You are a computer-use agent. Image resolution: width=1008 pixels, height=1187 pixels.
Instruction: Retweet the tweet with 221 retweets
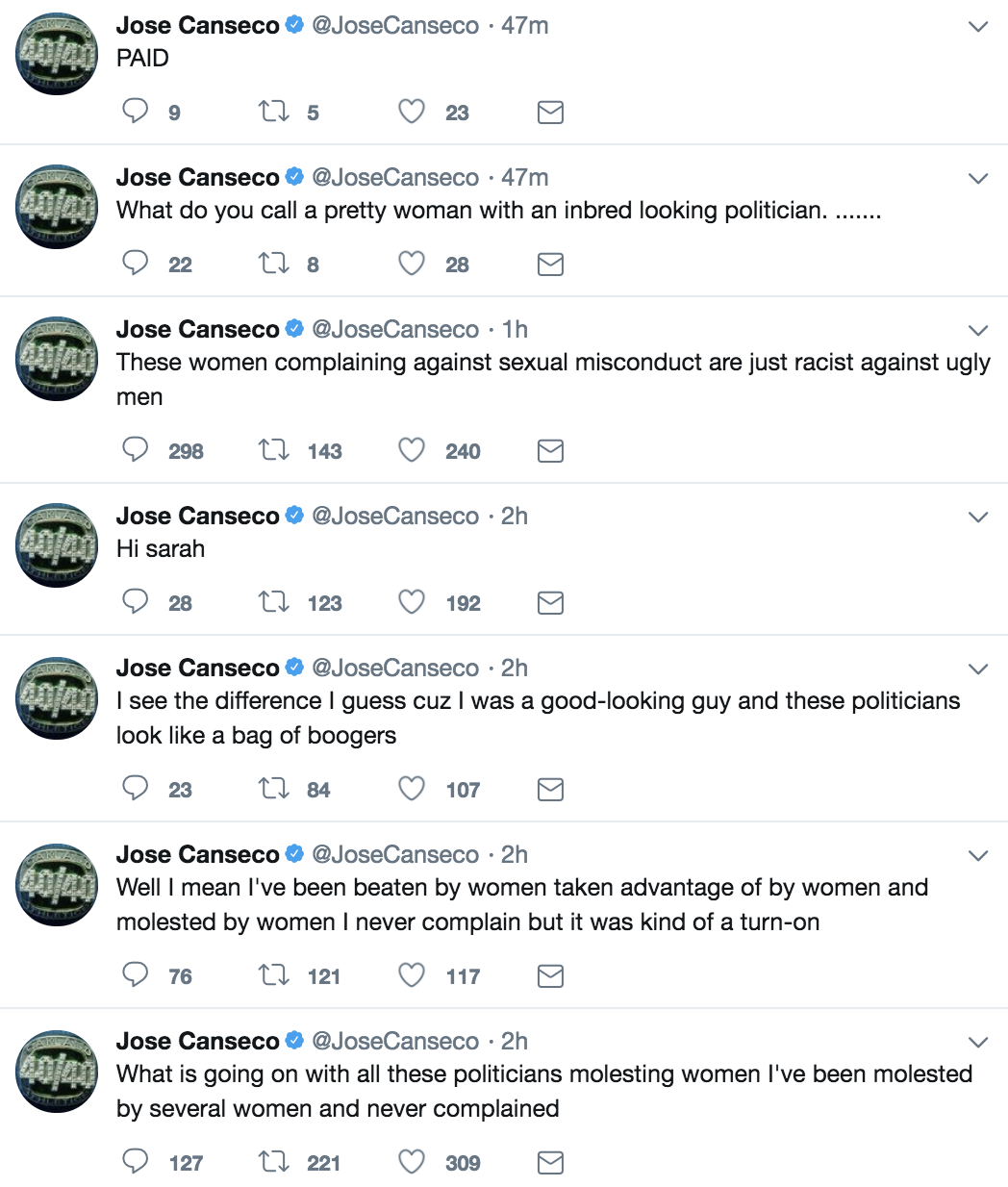point(274,1162)
